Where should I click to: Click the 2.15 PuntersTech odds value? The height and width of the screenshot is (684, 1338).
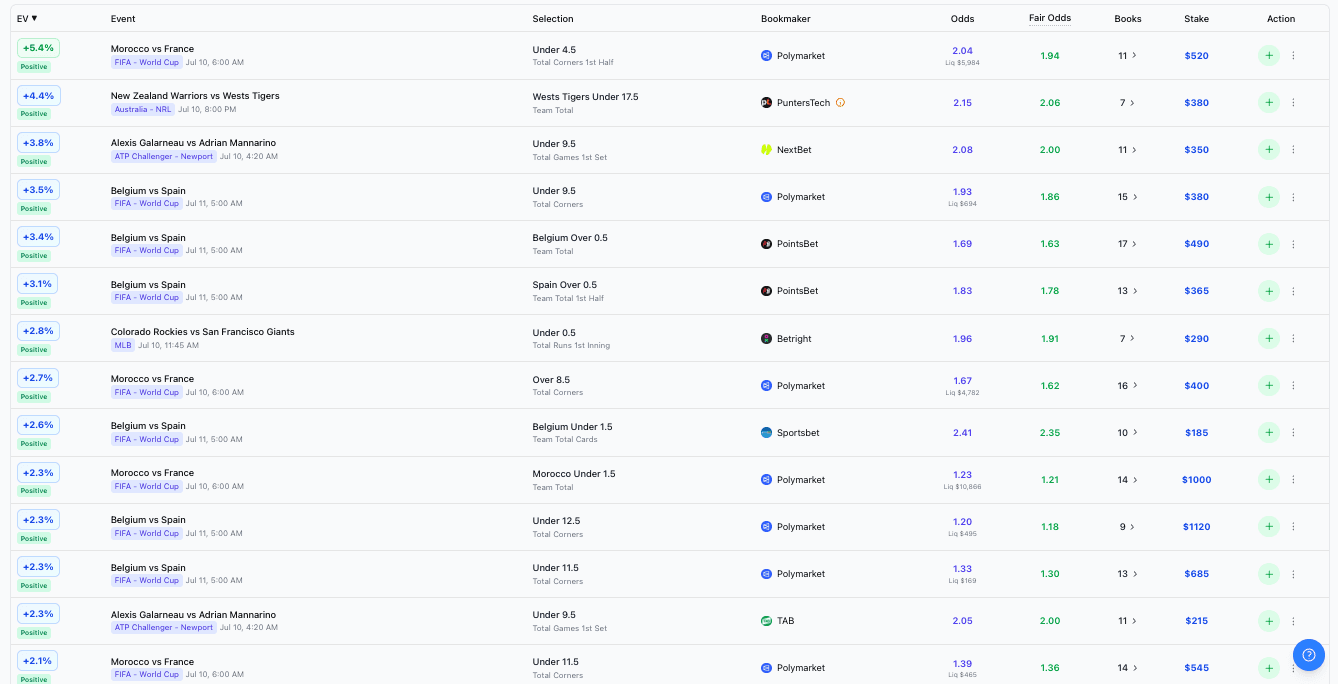tap(962, 103)
